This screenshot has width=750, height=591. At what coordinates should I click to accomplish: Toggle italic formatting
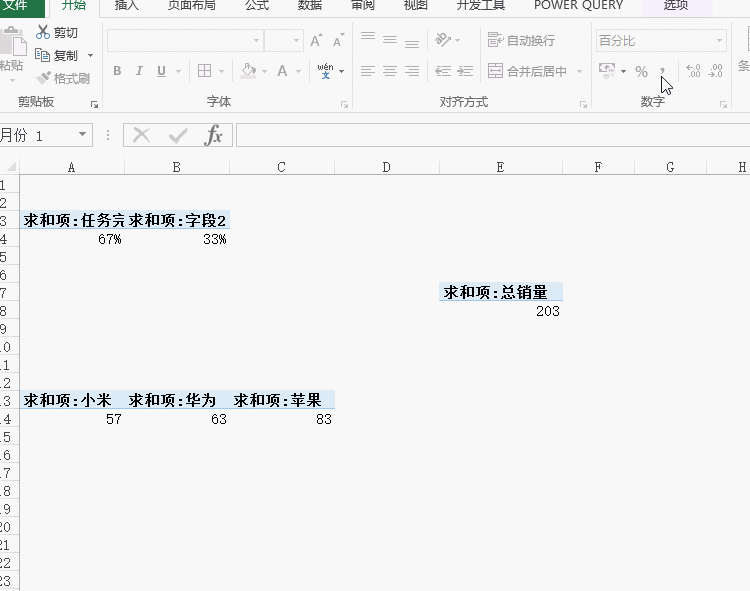(x=139, y=72)
